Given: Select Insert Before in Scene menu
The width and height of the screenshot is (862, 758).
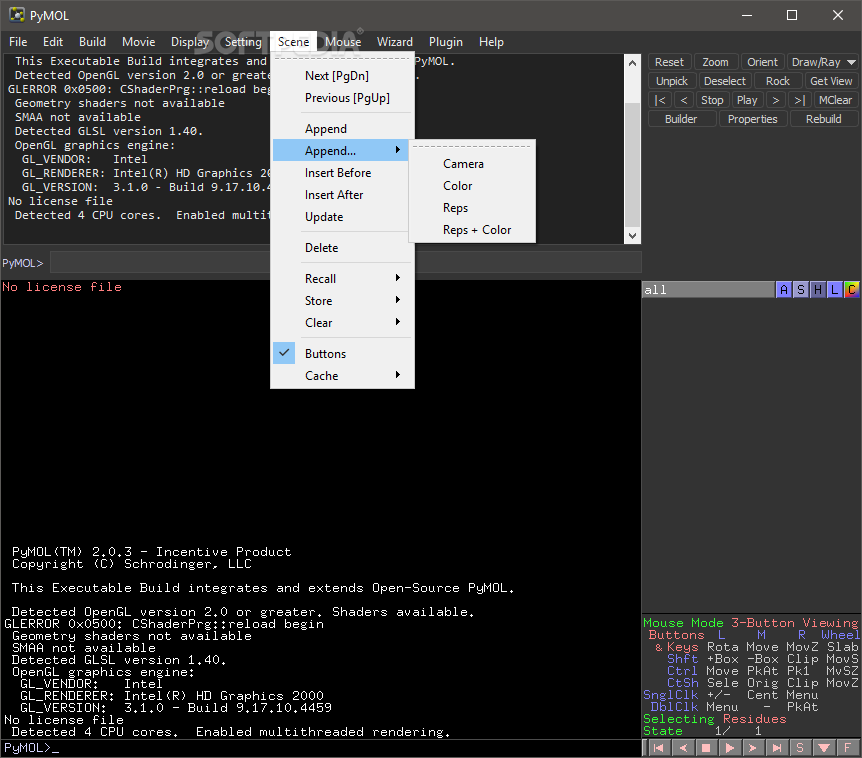Looking at the screenshot, I should coord(342,173).
